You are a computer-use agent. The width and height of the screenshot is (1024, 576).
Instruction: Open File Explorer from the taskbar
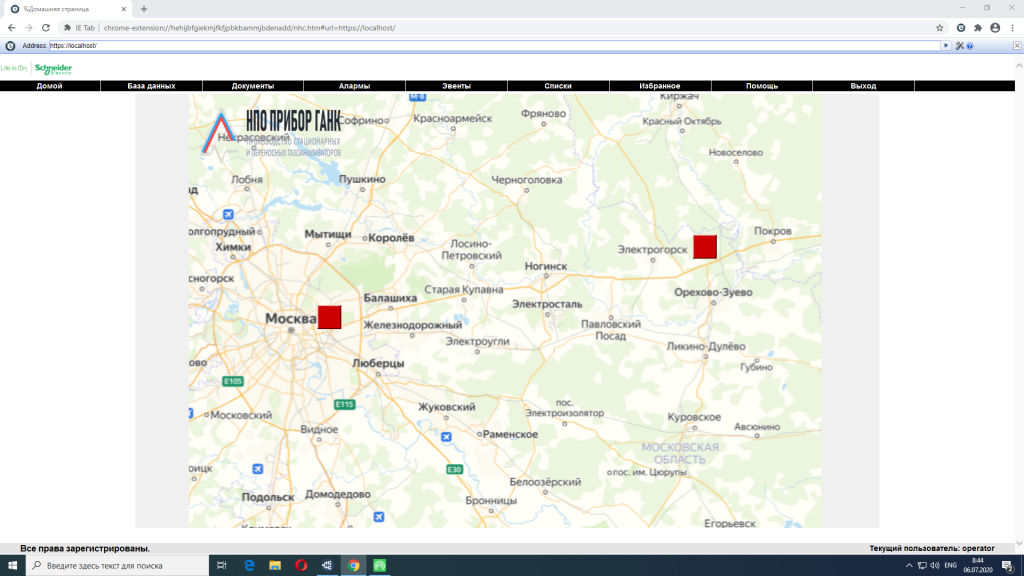[x=275, y=566]
